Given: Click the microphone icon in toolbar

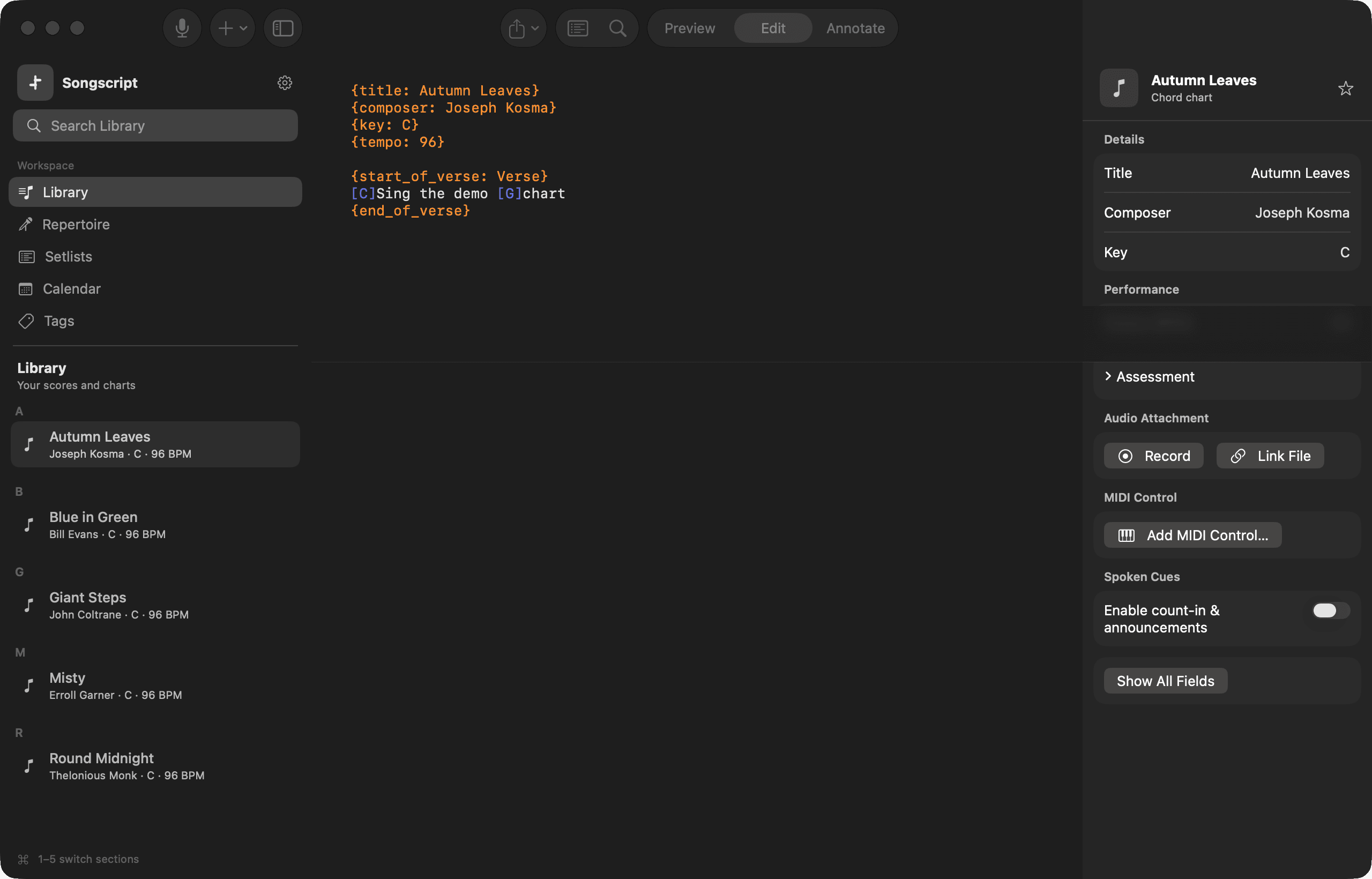Looking at the screenshot, I should coord(182,28).
